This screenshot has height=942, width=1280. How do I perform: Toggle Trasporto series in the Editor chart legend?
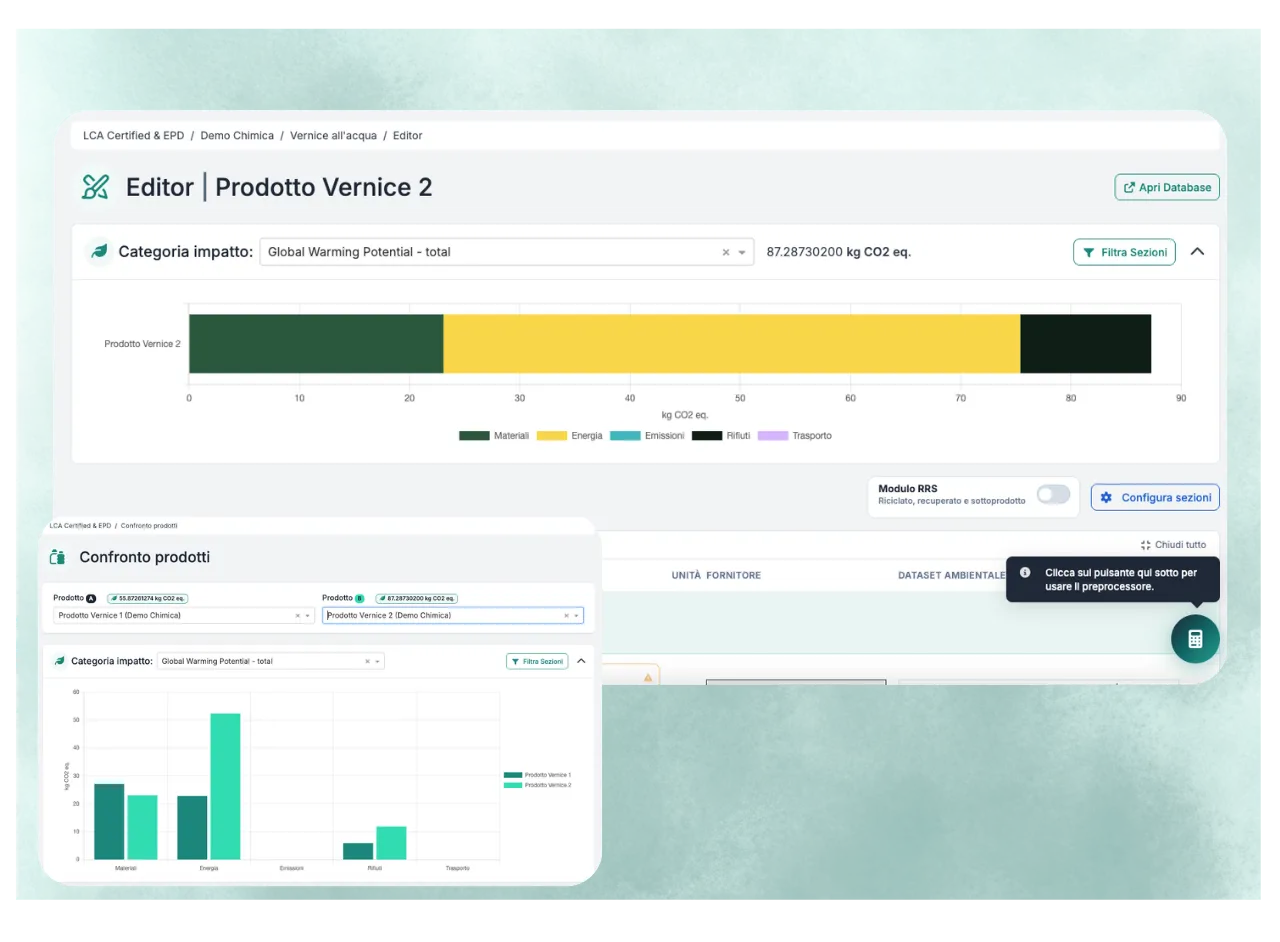coord(795,436)
